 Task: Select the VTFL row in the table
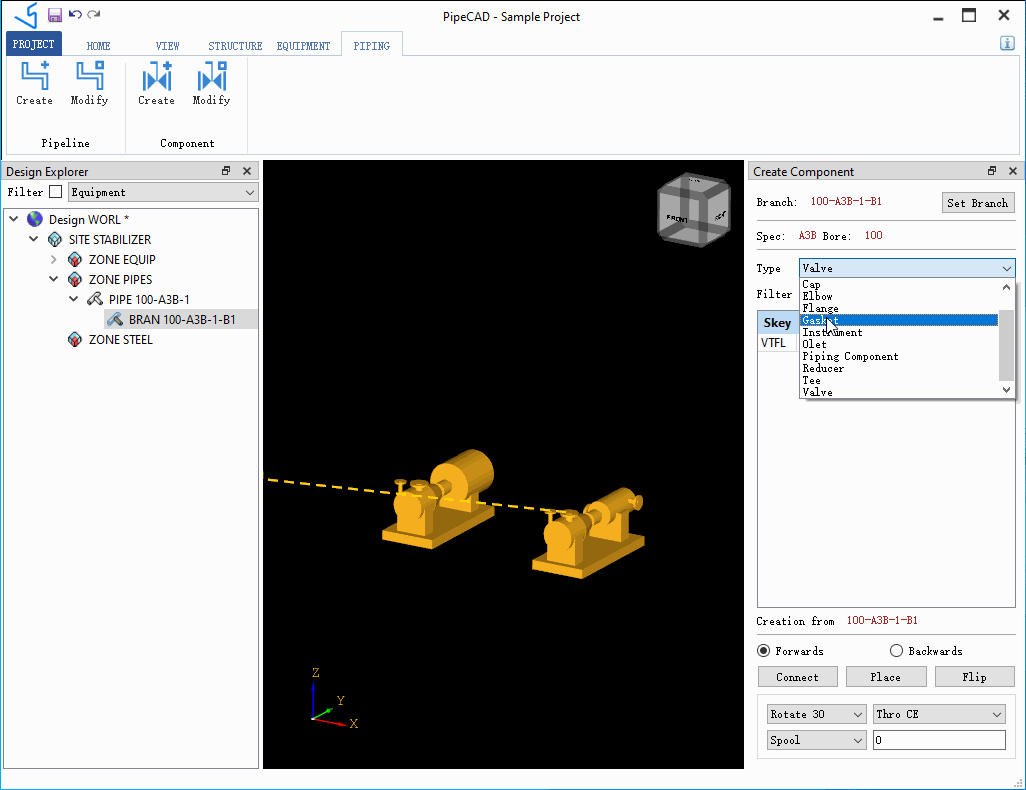point(778,343)
